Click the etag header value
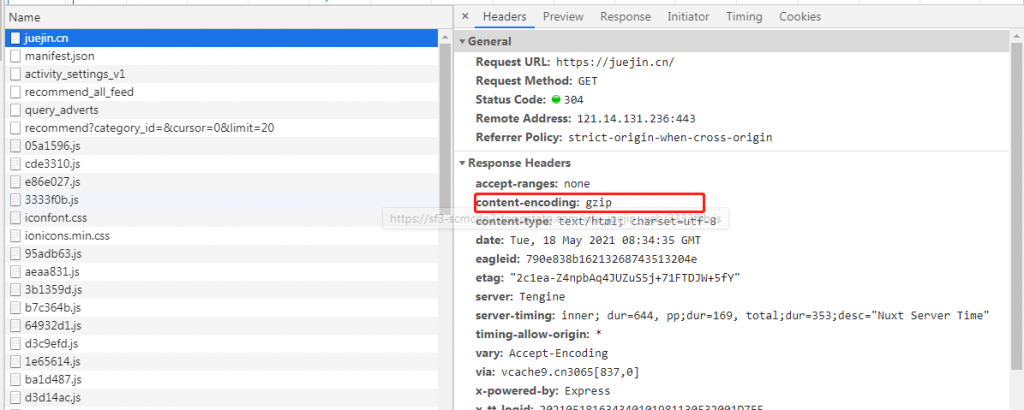1024x410 pixels. pyautogui.click(x=624, y=278)
